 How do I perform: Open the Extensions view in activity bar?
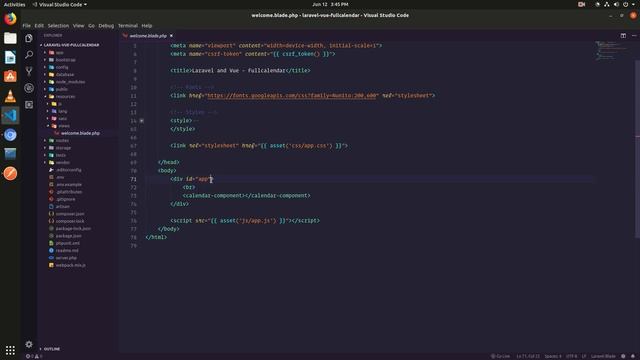point(29,104)
